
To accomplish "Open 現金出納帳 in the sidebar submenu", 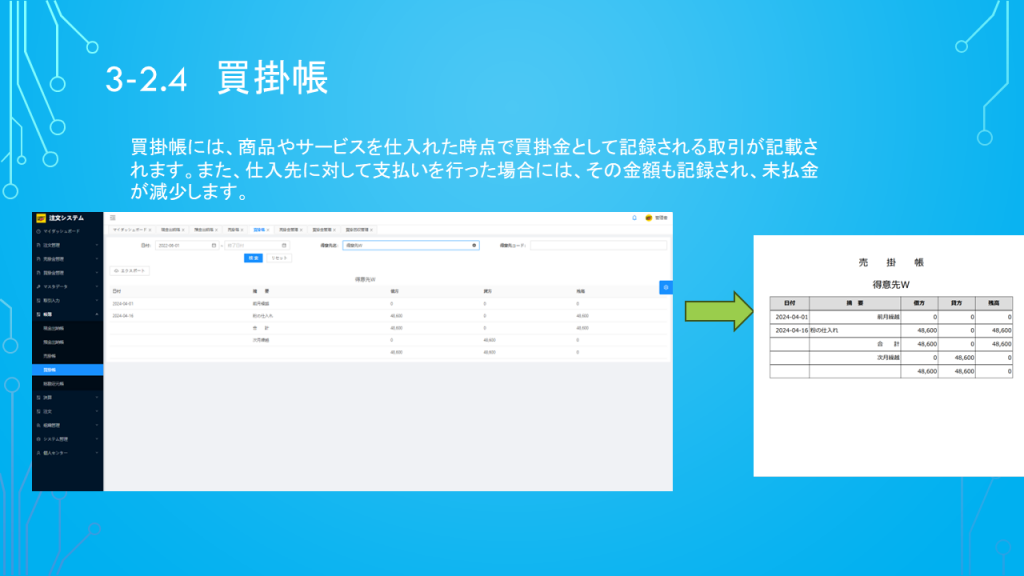I will [x=67, y=328].
